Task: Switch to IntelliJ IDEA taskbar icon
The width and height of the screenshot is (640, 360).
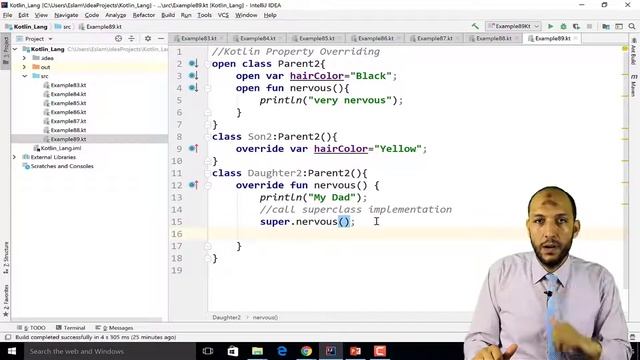Action: tap(331, 351)
